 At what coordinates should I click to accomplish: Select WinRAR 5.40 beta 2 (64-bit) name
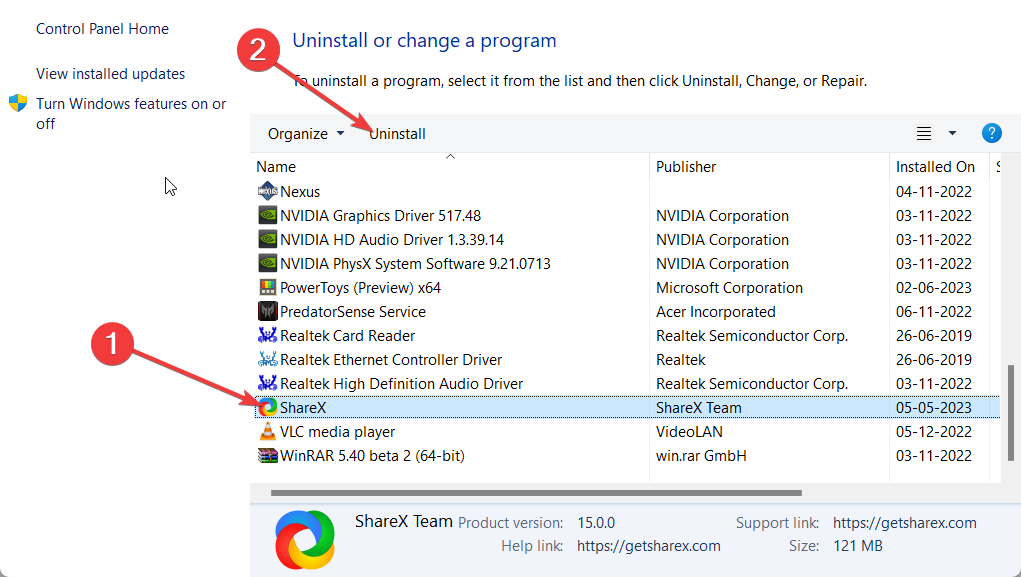pyautogui.click(x=372, y=456)
